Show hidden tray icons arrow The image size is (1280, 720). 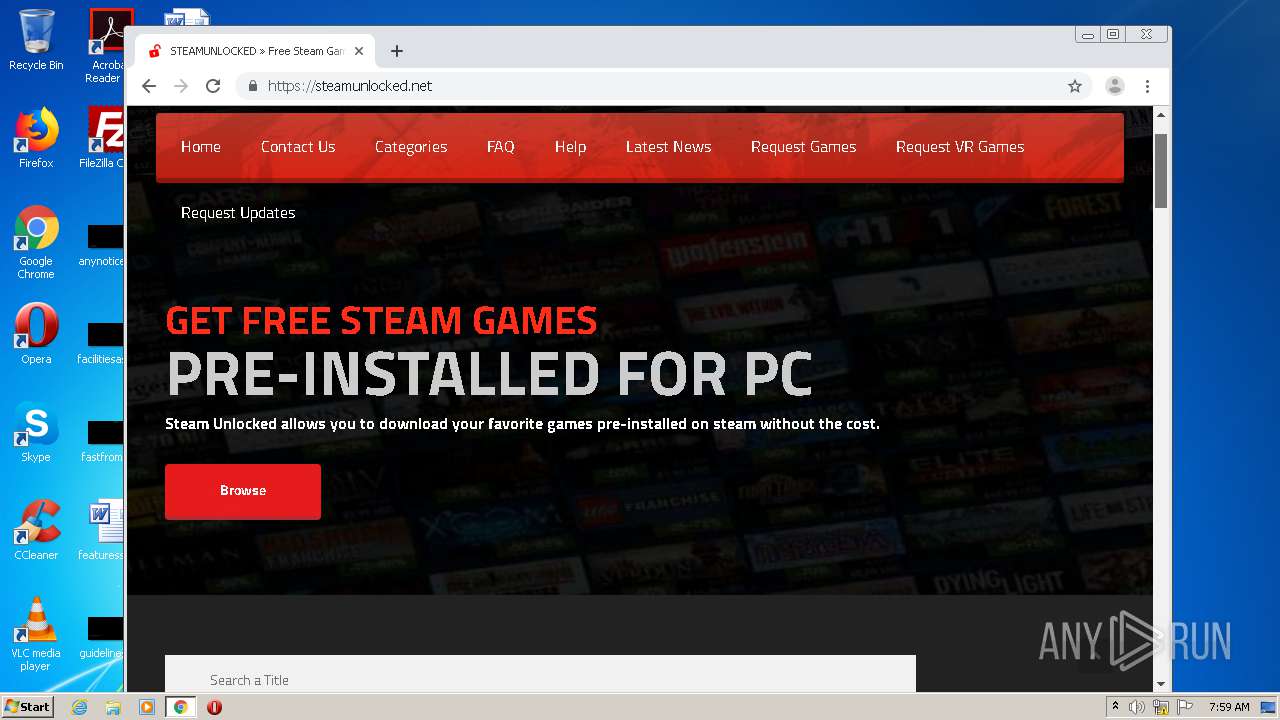(x=1115, y=707)
